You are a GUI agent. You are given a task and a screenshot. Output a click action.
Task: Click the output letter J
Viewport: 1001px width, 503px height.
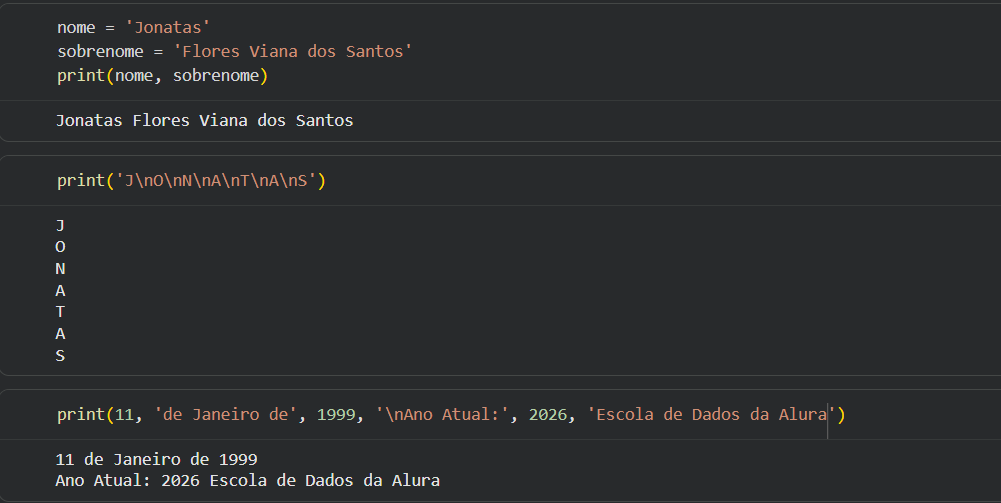tap(60, 225)
